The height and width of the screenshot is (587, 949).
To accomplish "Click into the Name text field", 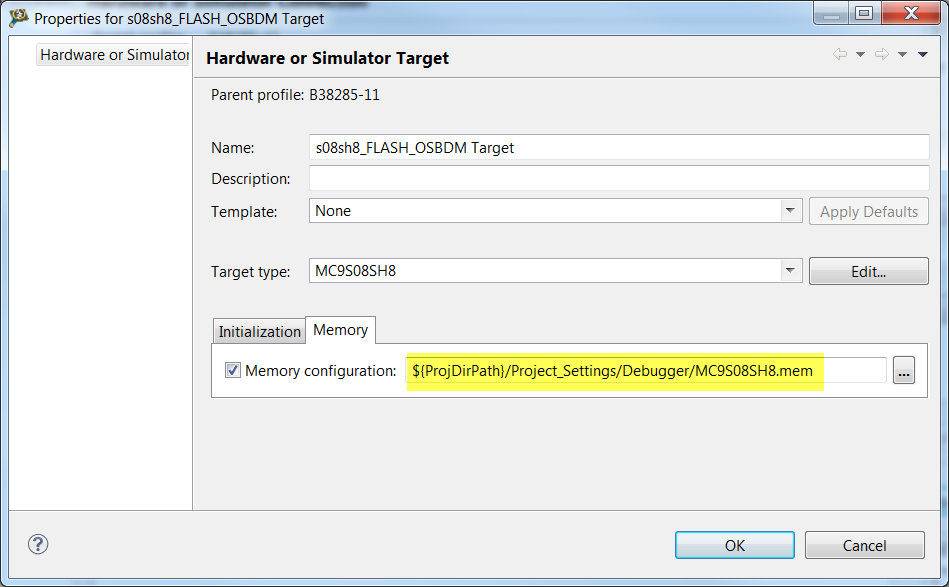I will tap(619, 147).
